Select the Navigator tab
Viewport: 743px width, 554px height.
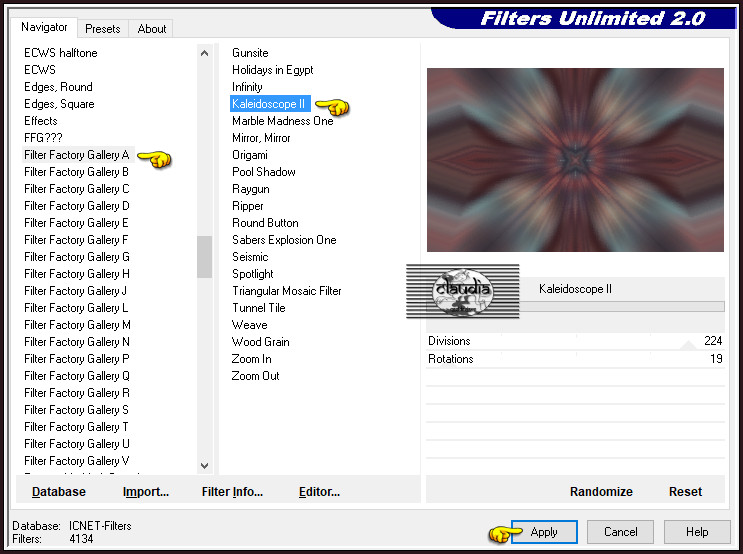click(x=44, y=27)
